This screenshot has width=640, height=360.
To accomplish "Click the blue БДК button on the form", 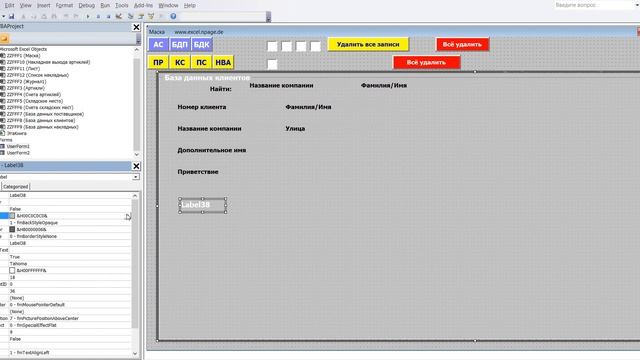I will pyautogui.click(x=201, y=44).
